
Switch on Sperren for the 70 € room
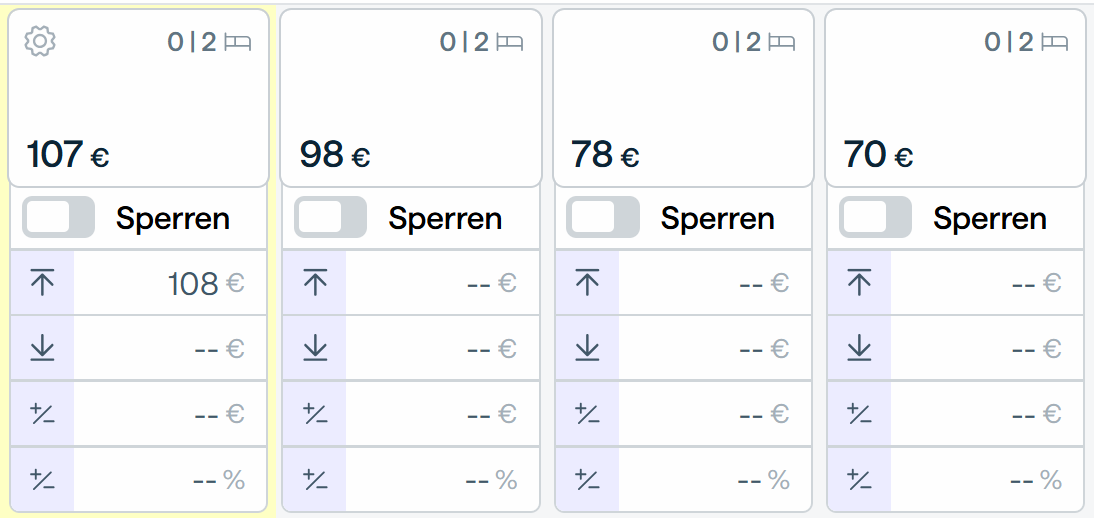(876, 217)
